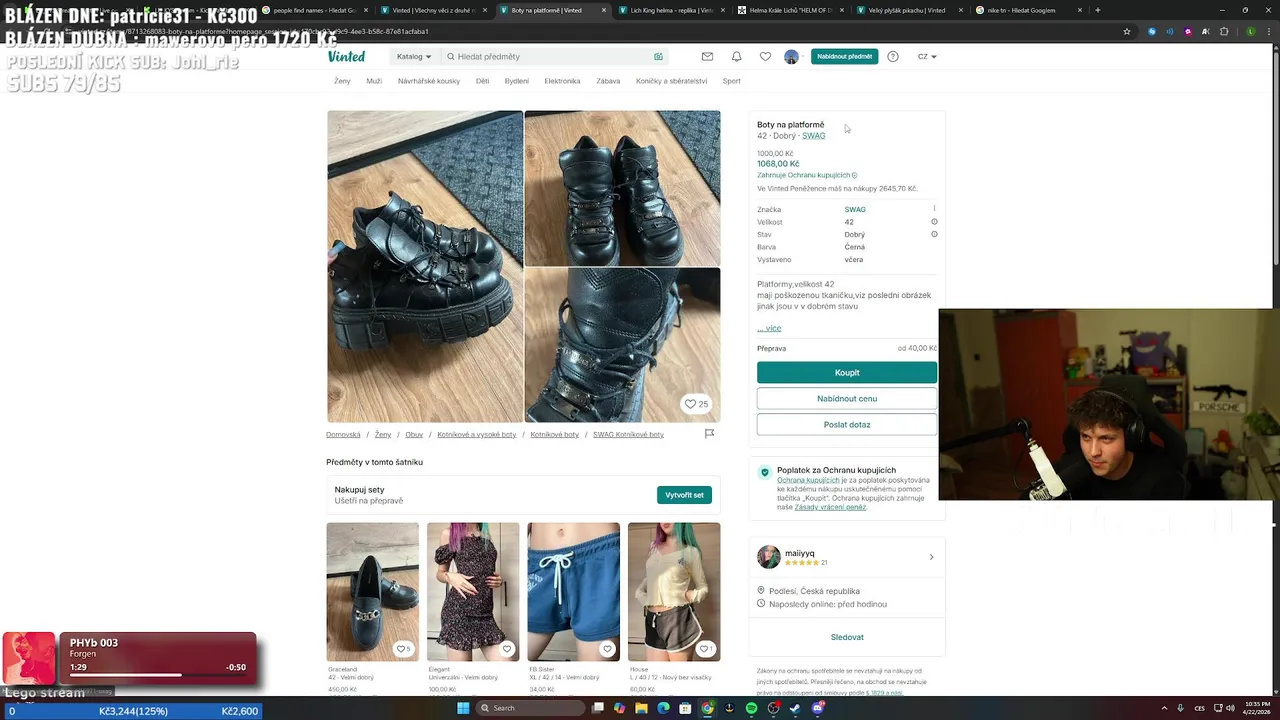Screen dimensions: 1280x720
Task: Click the Kotníkové a vysoké boty breadcrumb
Action: (476, 435)
